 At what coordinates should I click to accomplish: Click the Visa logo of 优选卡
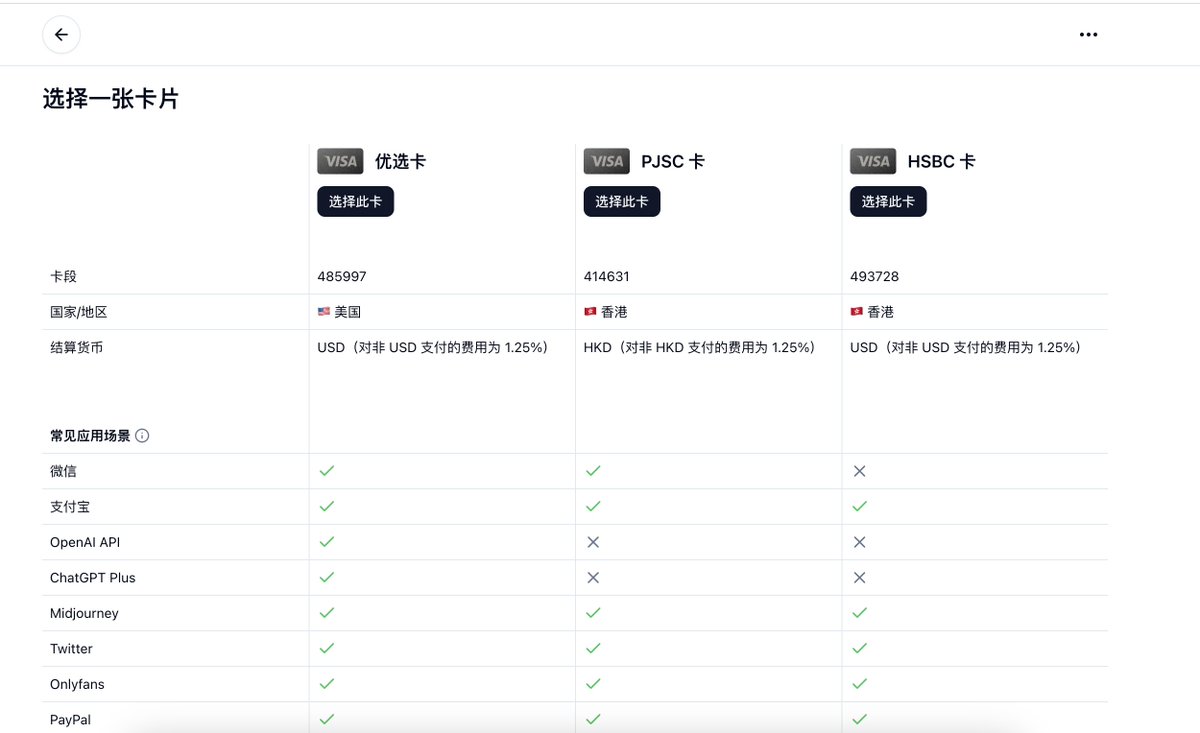340,161
